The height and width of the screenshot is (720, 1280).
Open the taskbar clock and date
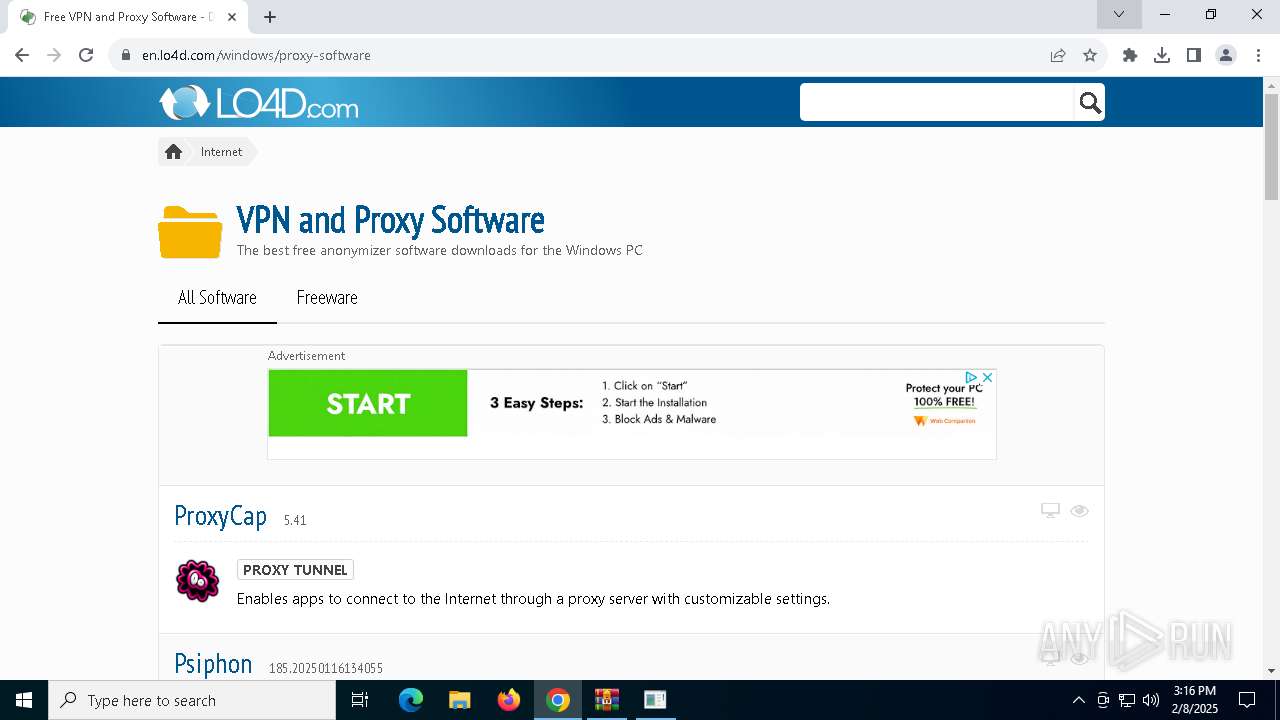(x=1195, y=700)
